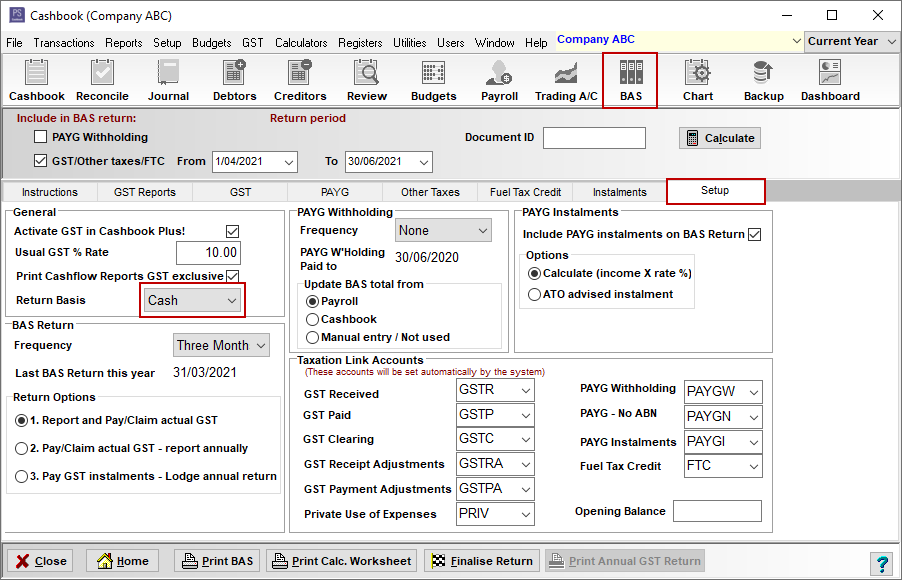Switch to the GST Reports tab
The width and height of the screenshot is (902, 580).
144,192
